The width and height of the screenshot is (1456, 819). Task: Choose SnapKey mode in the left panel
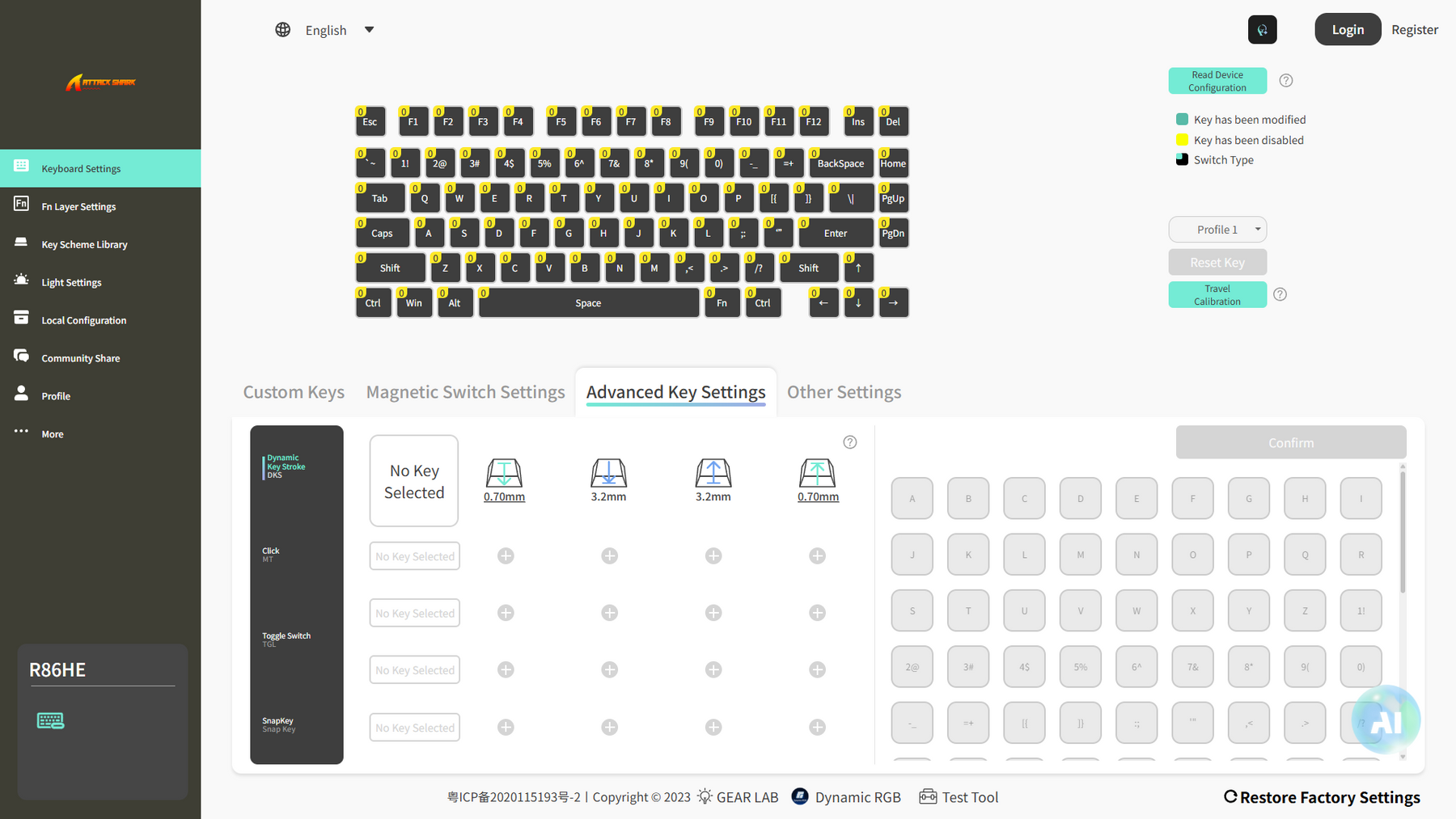(279, 724)
